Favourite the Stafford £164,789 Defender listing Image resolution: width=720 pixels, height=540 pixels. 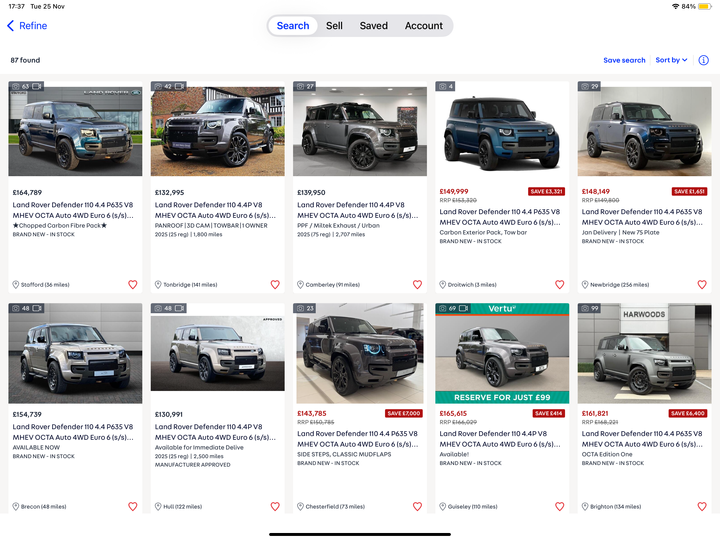(133, 285)
